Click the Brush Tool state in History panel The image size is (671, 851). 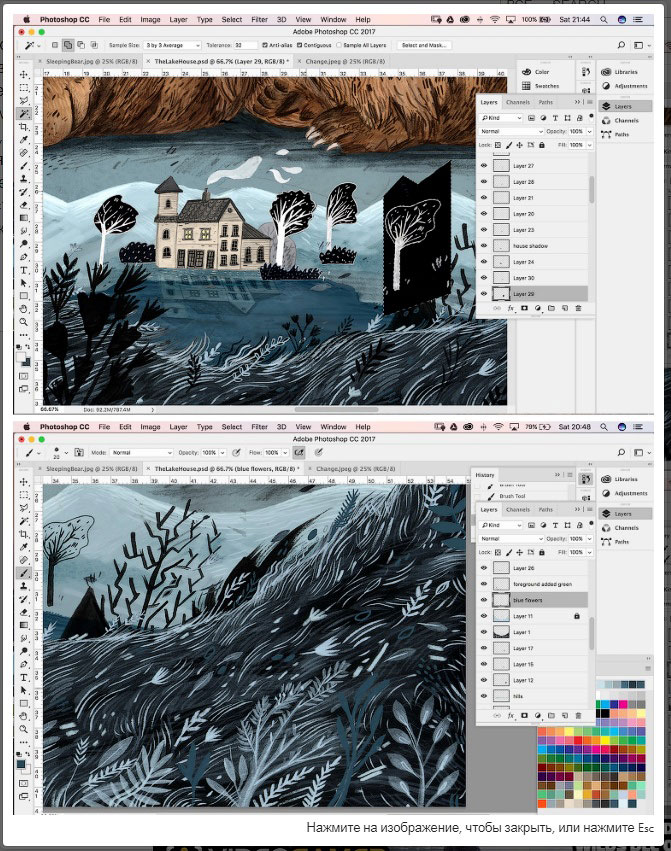tap(512, 496)
